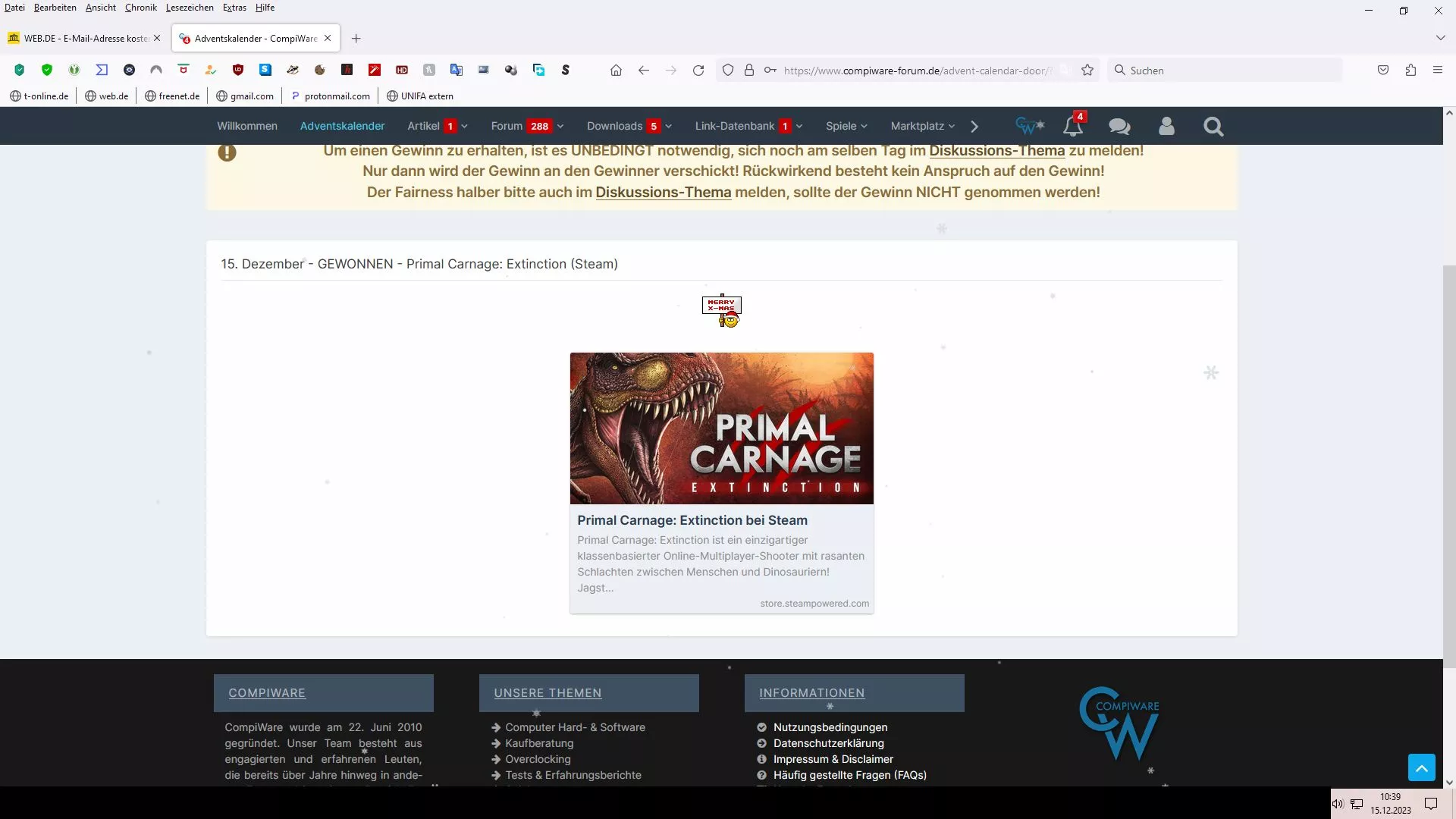Expand the Forum menu chevron
This screenshot has width=1456, height=819.
[x=560, y=127]
